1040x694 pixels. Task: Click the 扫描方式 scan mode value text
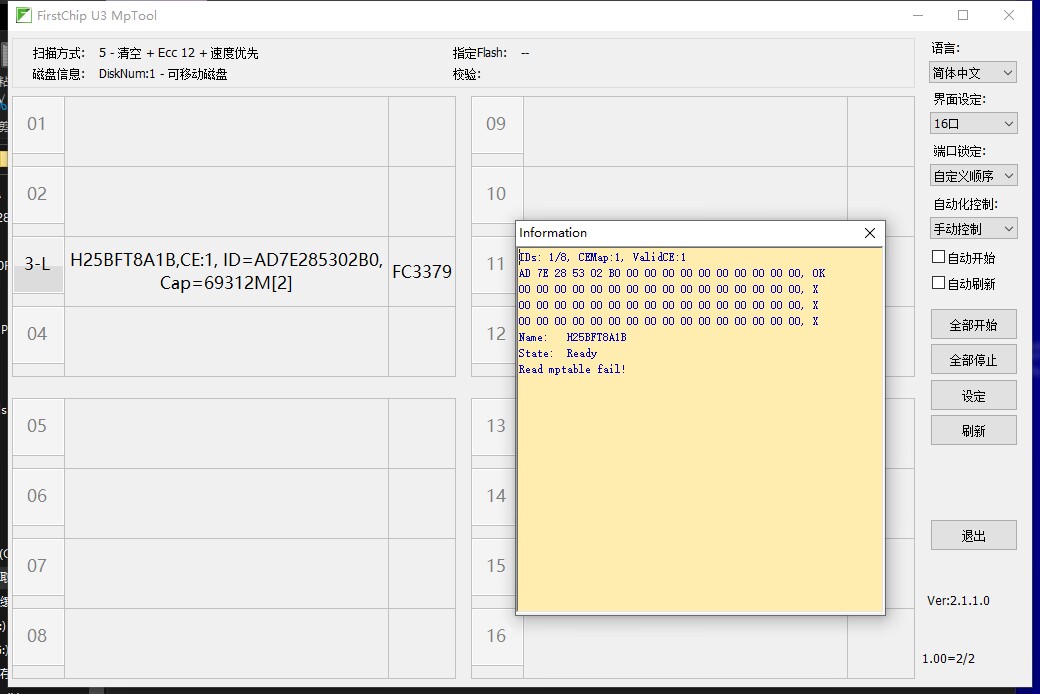pyautogui.click(x=178, y=53)
